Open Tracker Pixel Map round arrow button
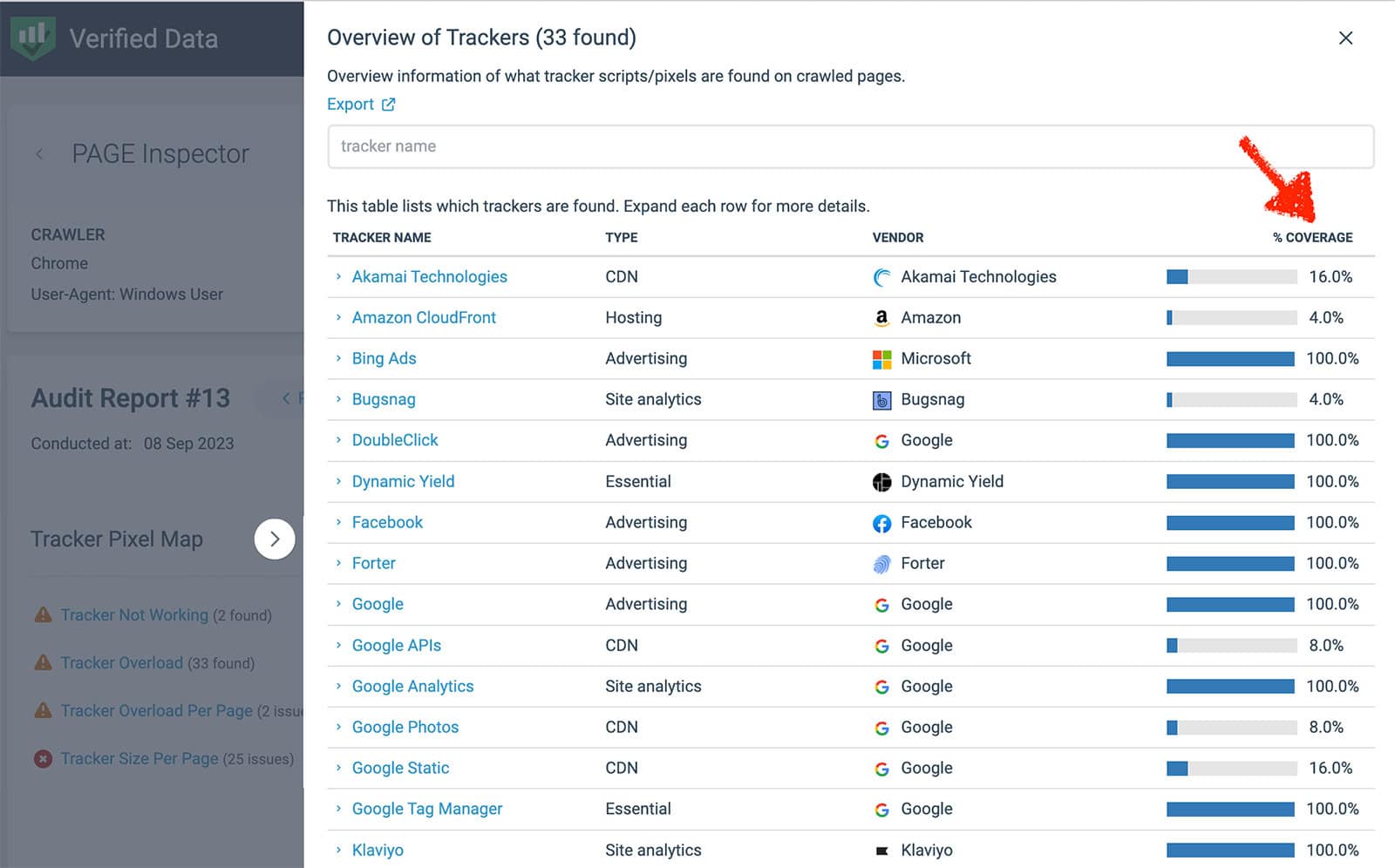1395x868 pixels. (275, 539)
